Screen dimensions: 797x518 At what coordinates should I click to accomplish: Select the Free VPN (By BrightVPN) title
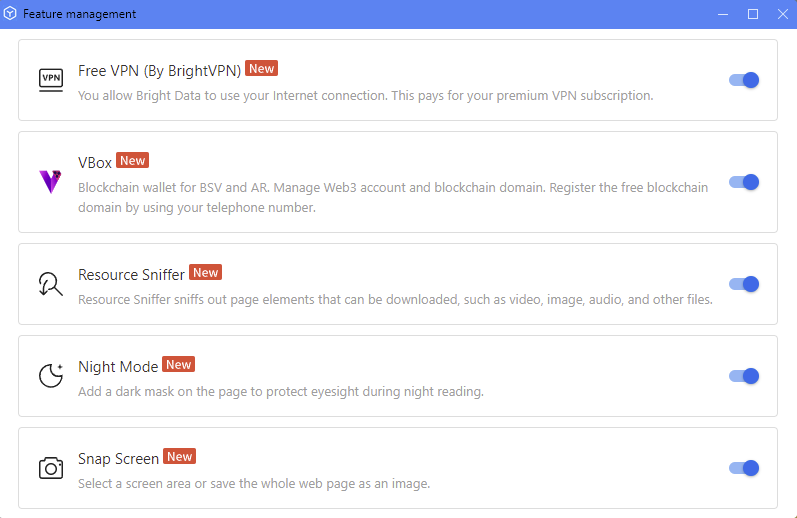[159, 71]
